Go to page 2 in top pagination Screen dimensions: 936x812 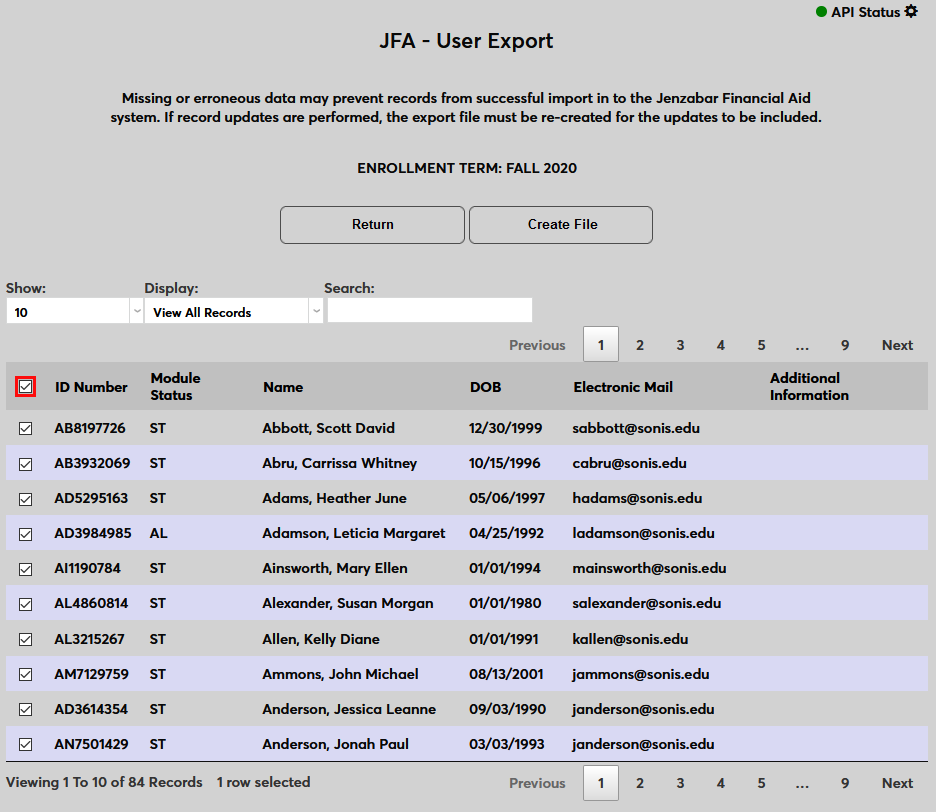pos(640,345)
